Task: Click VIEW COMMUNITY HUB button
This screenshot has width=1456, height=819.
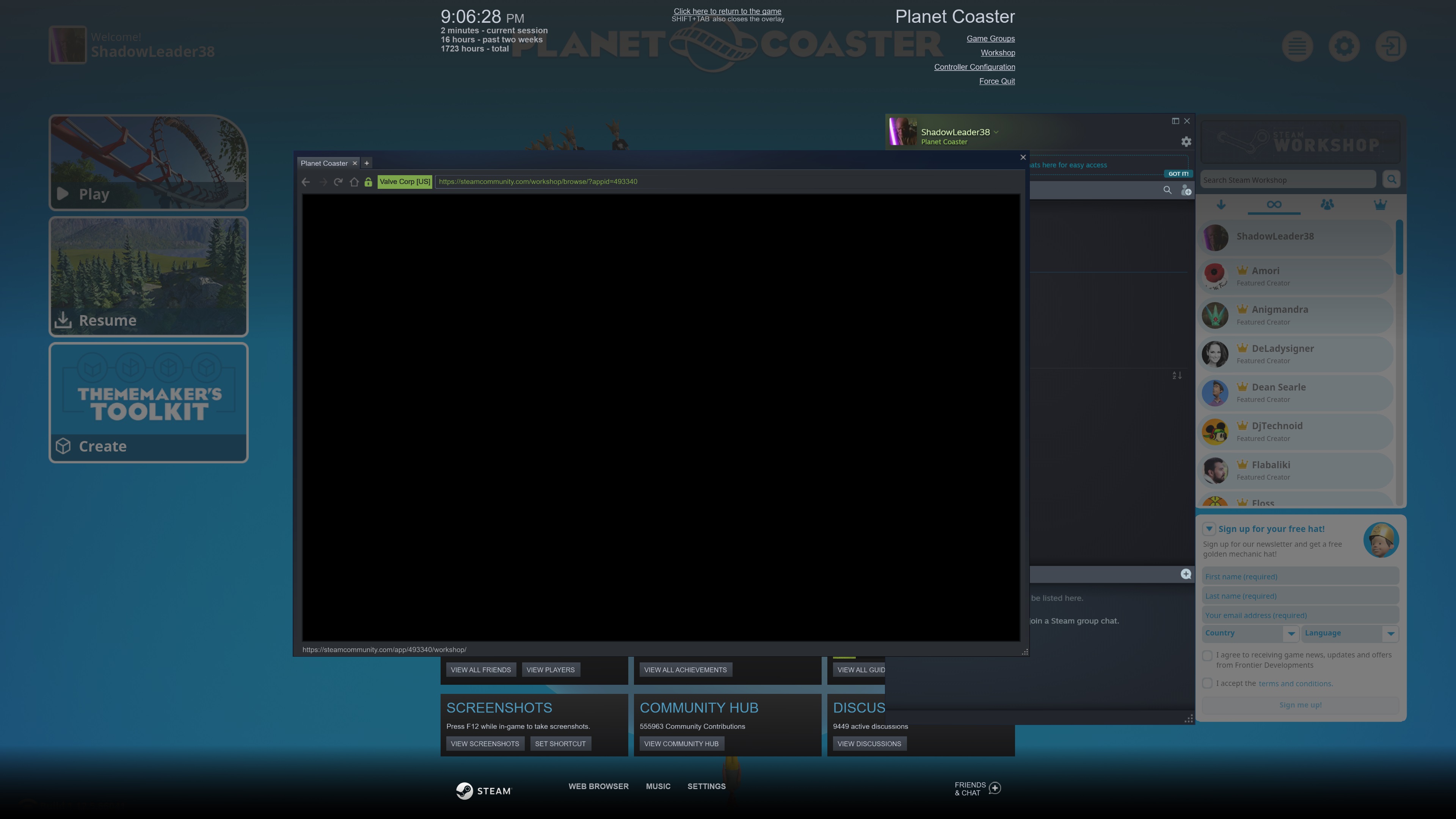Action: click(681, 744)
